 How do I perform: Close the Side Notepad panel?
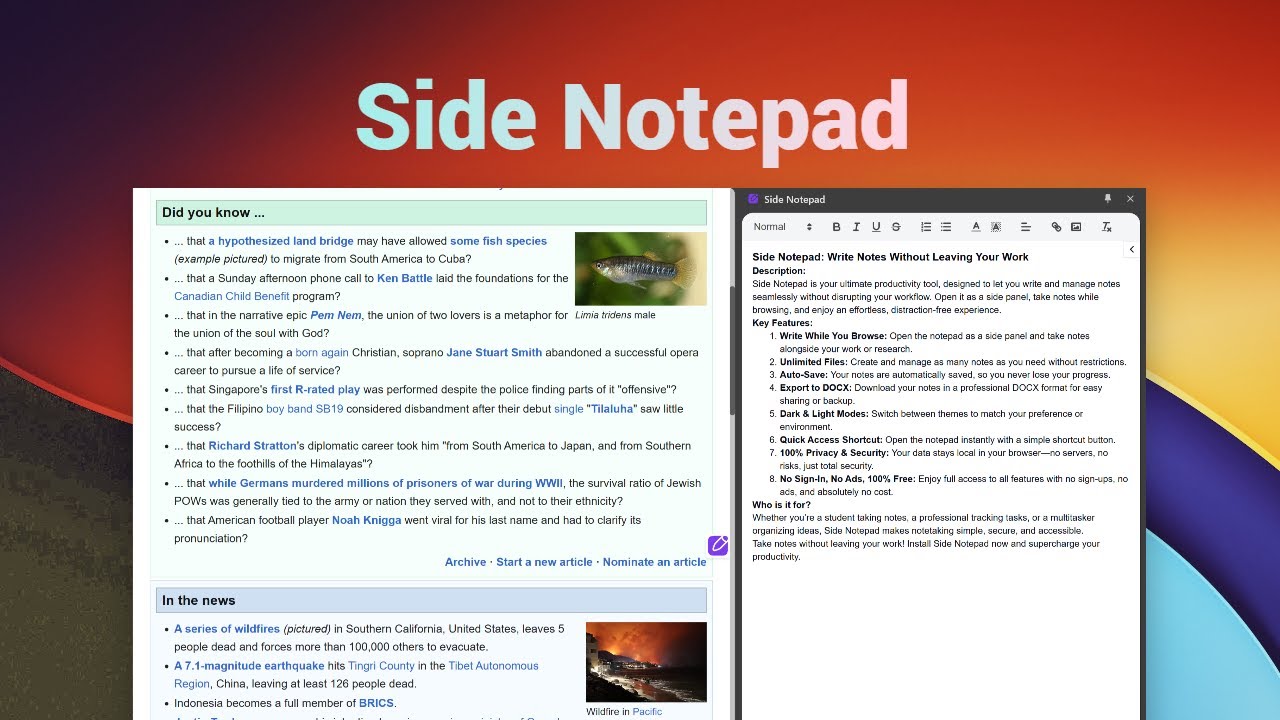coord(1131,199)
